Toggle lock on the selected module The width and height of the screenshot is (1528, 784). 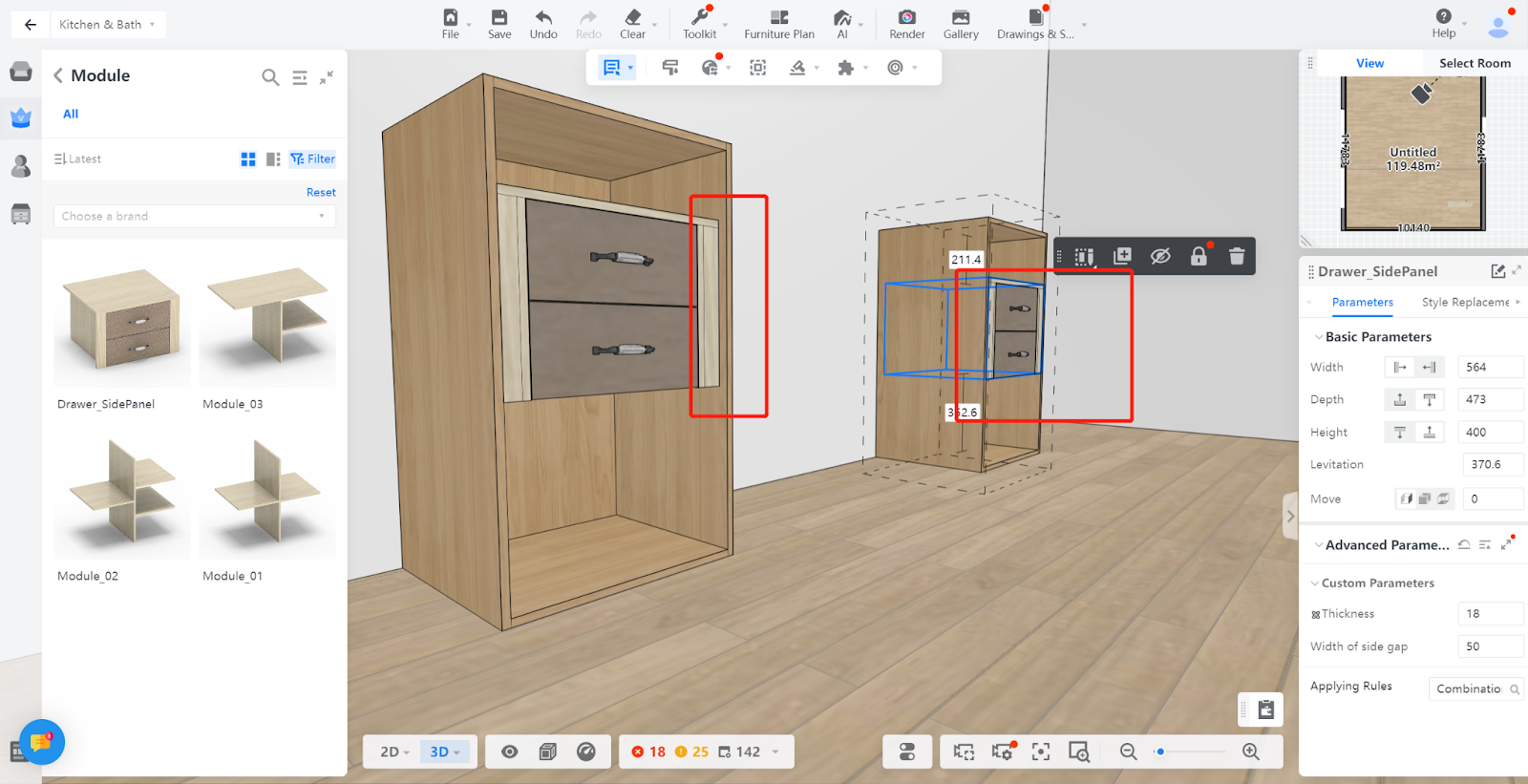pyautogui.click(x=1199, y=256)
